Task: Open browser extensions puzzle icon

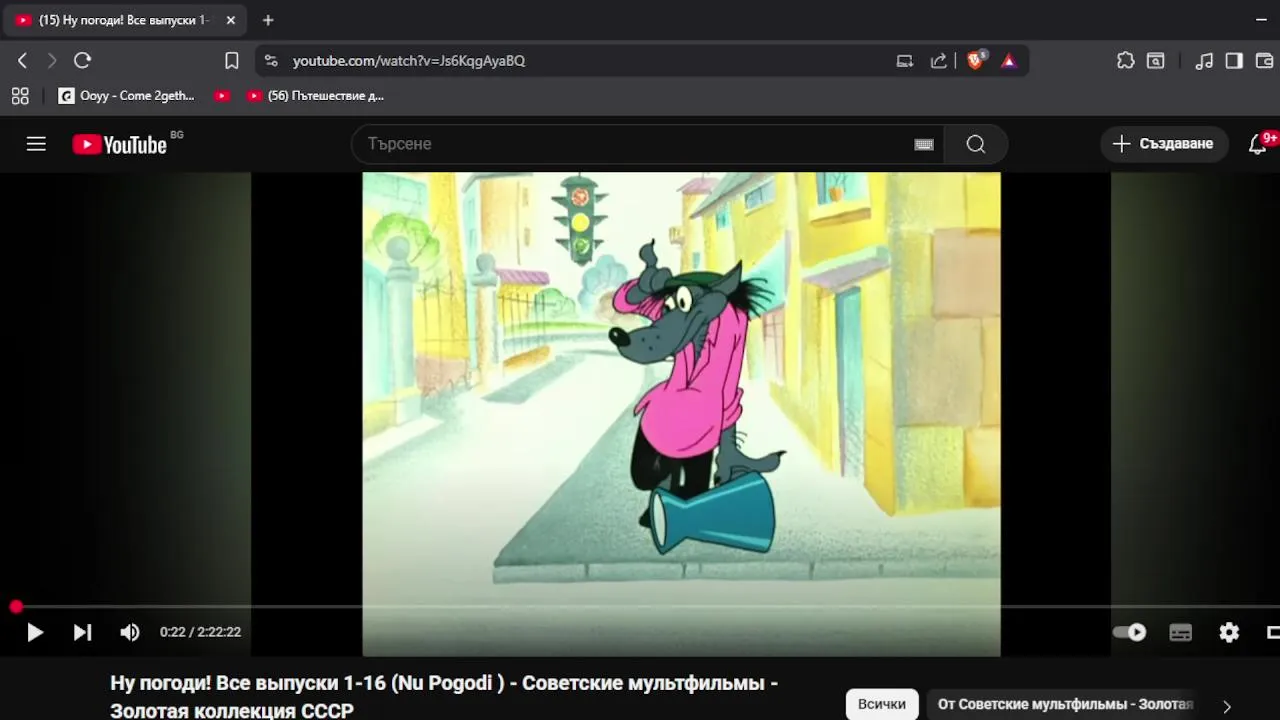Action: [1125, 61]
